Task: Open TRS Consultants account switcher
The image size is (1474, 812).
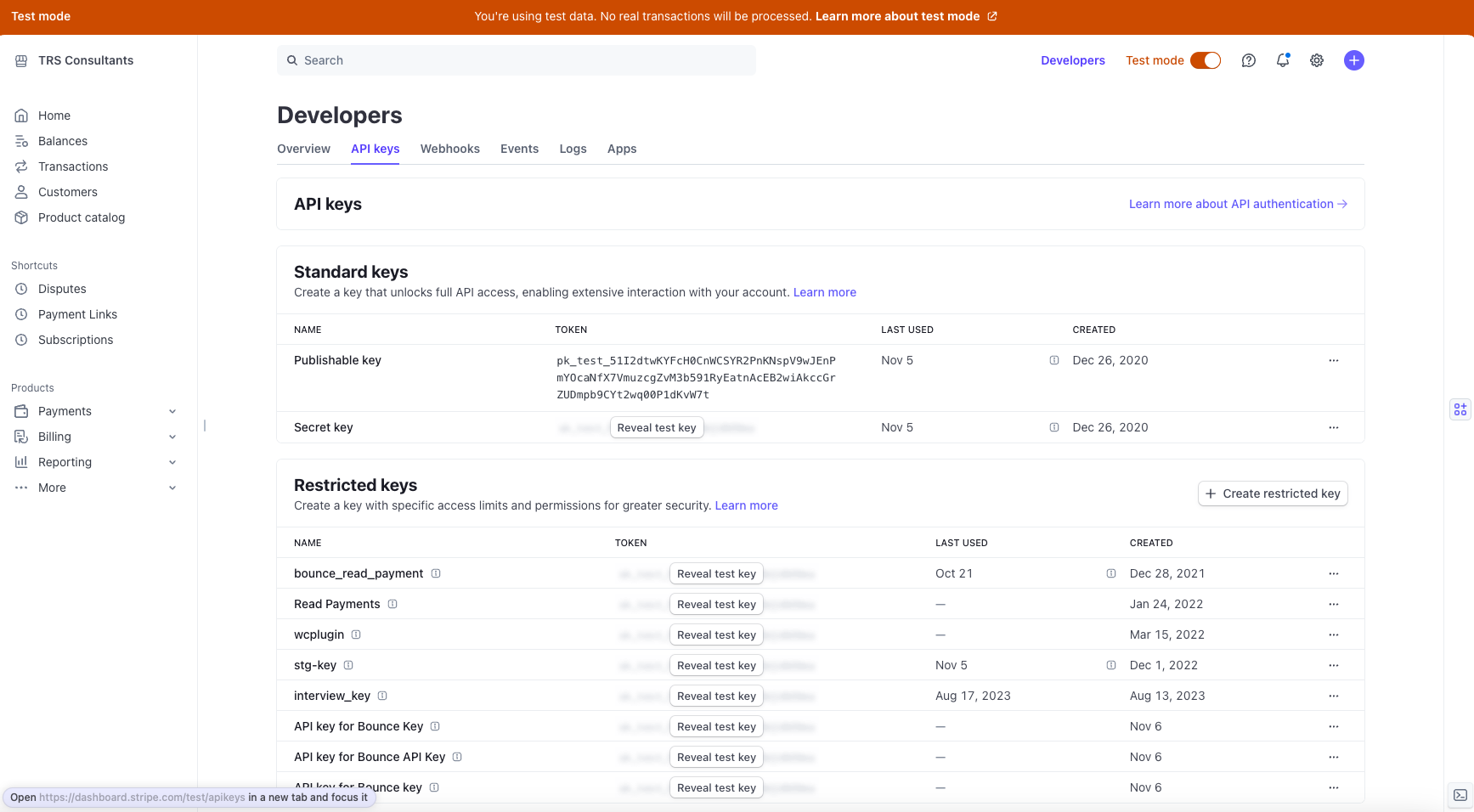Action: tap(75, 60)
